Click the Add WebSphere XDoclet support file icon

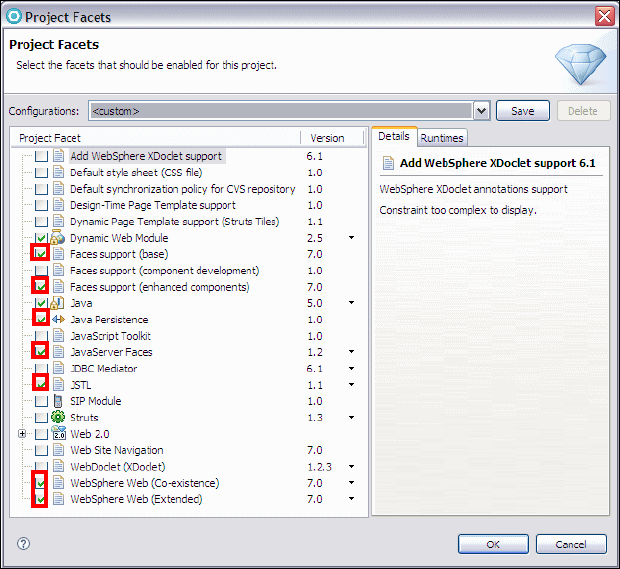tap(58, 156)
